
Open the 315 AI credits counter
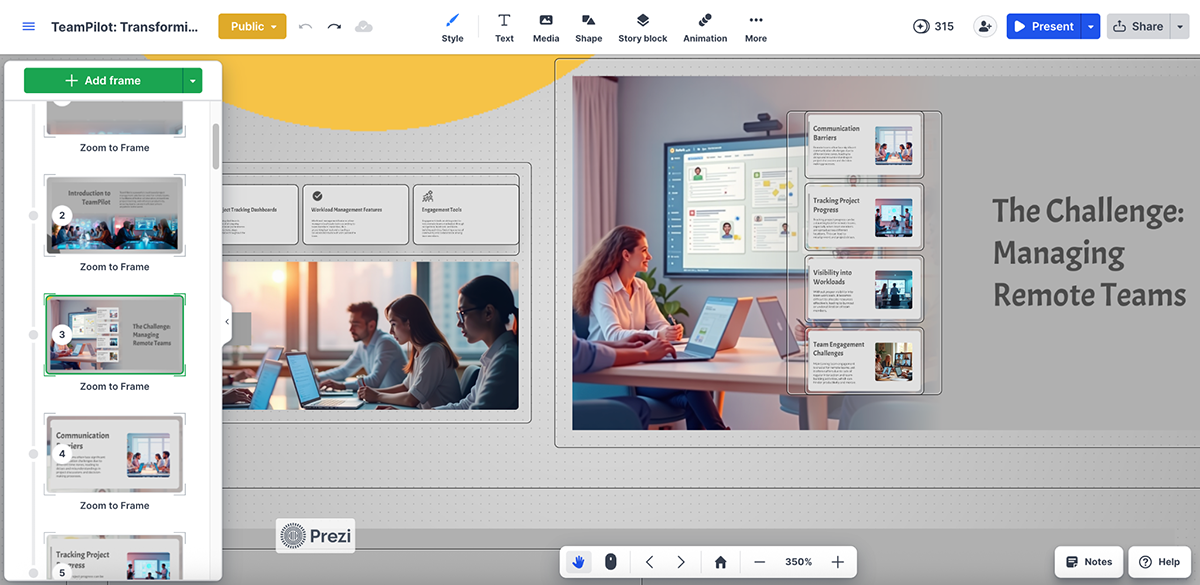[932, 26]
